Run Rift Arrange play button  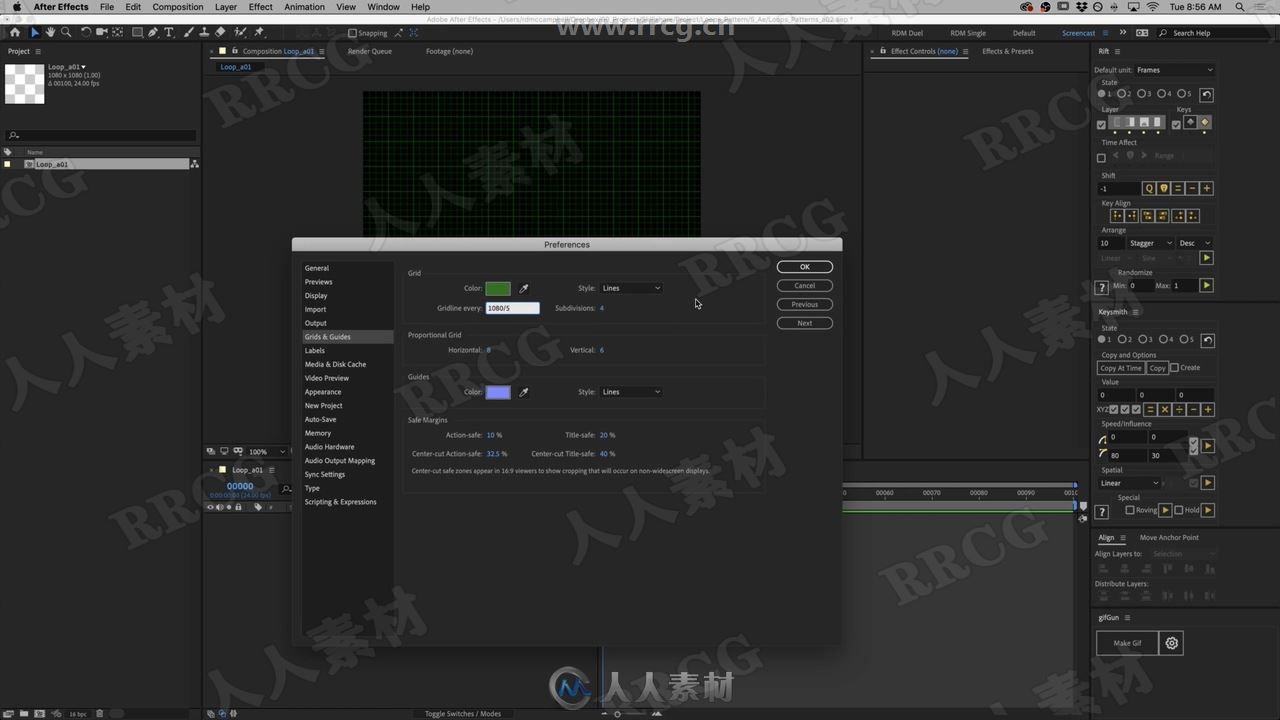[x=1206, y=258]
